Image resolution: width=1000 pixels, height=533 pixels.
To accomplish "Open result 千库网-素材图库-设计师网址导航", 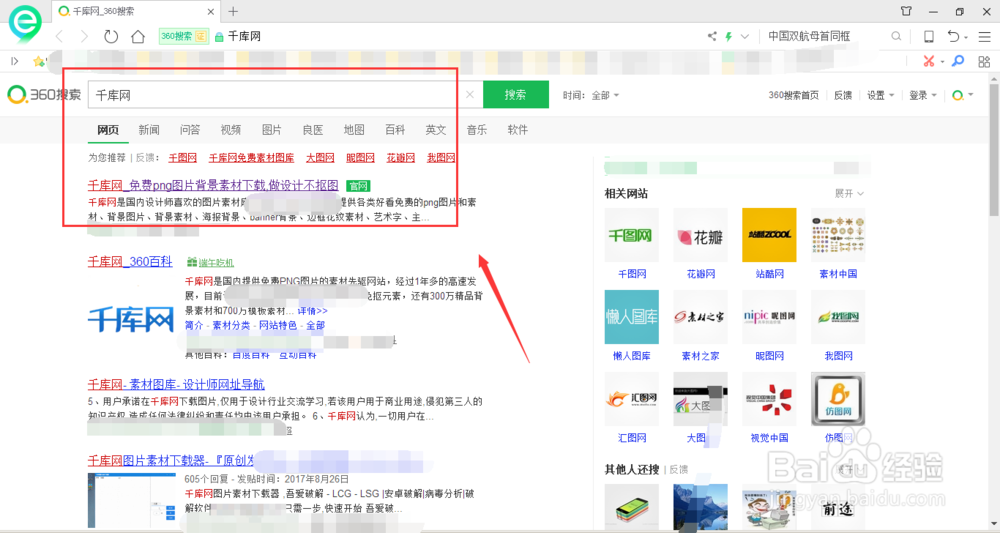I will pos(176,384).
